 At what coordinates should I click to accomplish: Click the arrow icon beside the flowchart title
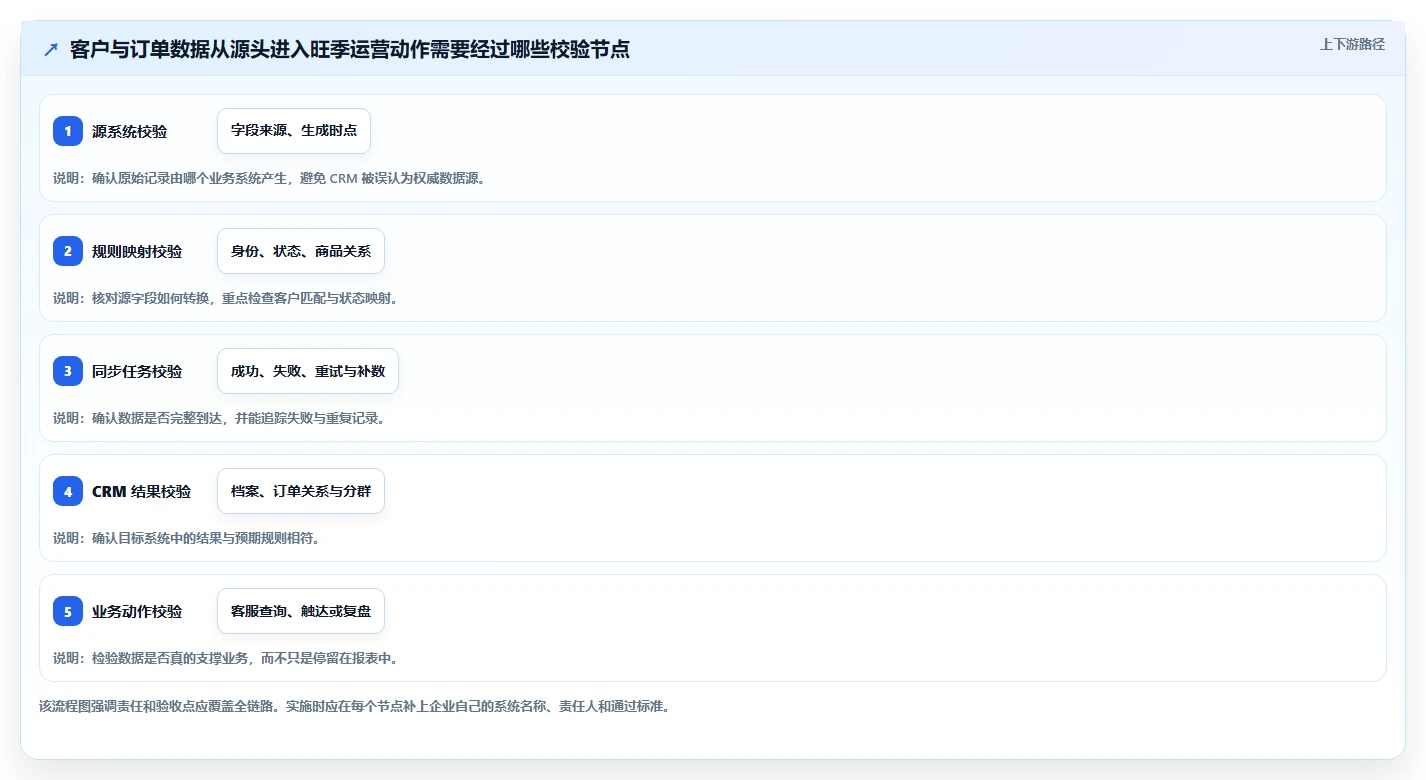(51, 49)
